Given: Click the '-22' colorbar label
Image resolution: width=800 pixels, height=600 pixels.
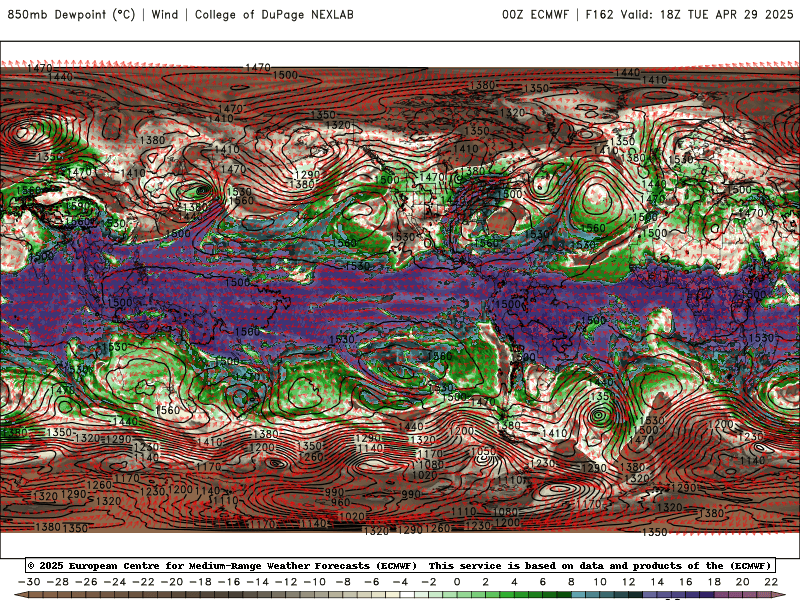Looking at the screenshot, I should click(x=143, y=582).
